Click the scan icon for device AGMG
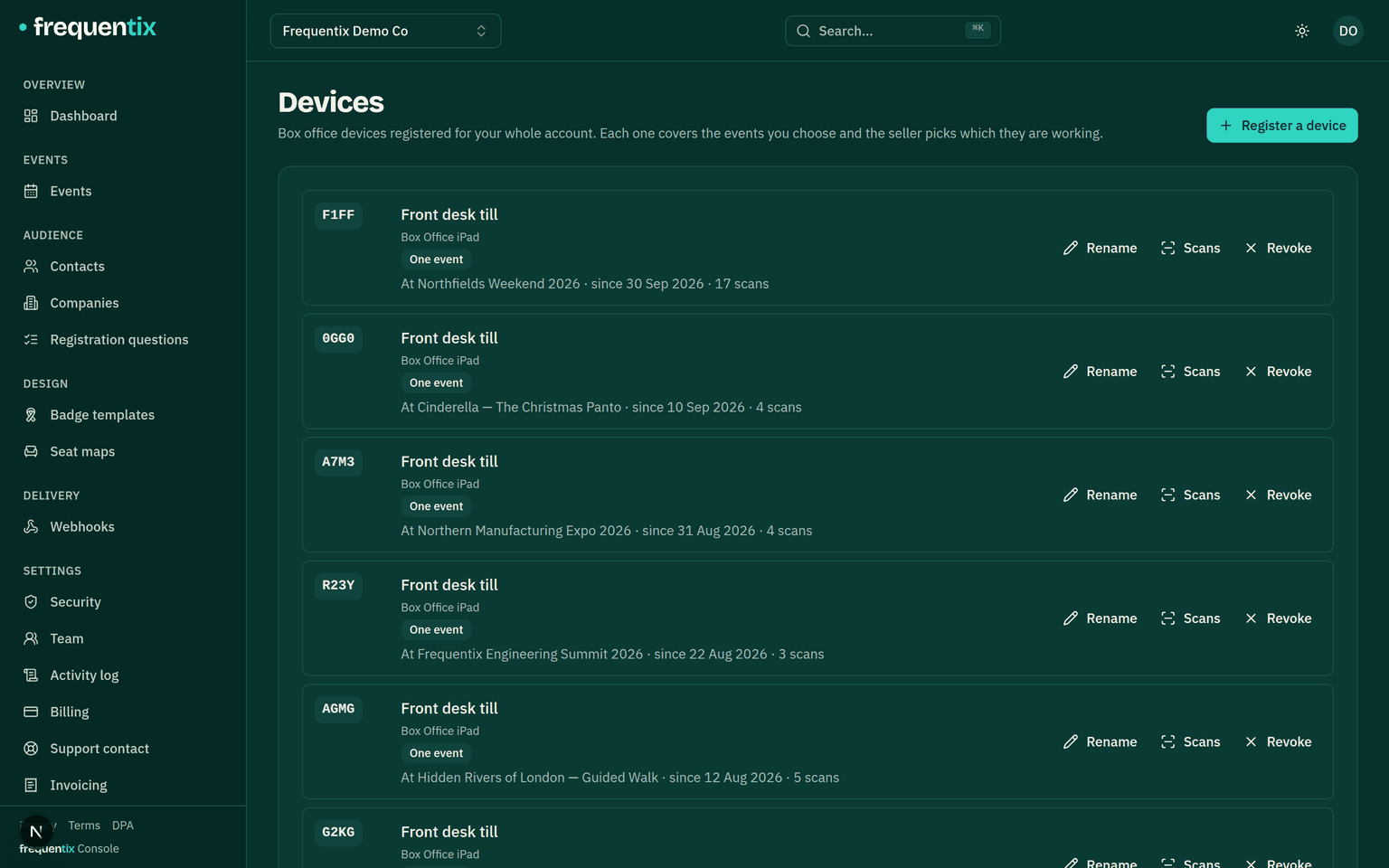The width and height of the screenshot is (1389, 868). [1168, 741]
